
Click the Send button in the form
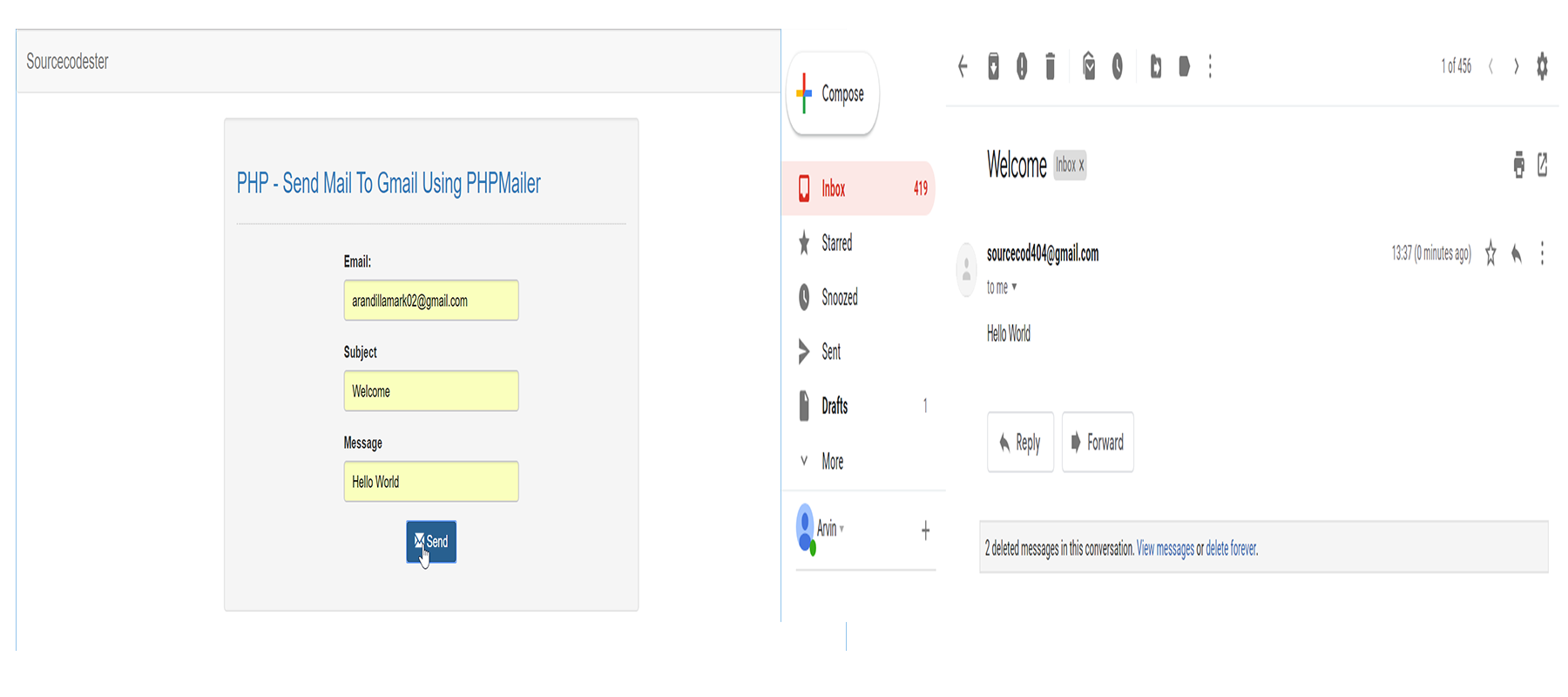431,542
